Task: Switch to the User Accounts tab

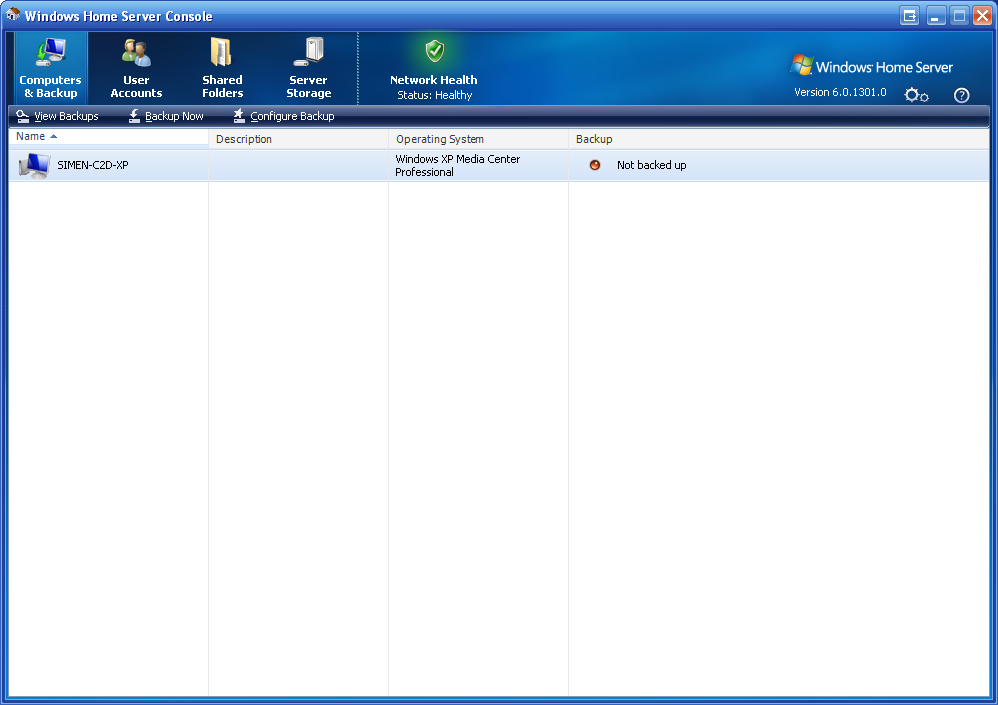Action: [136, 68]
